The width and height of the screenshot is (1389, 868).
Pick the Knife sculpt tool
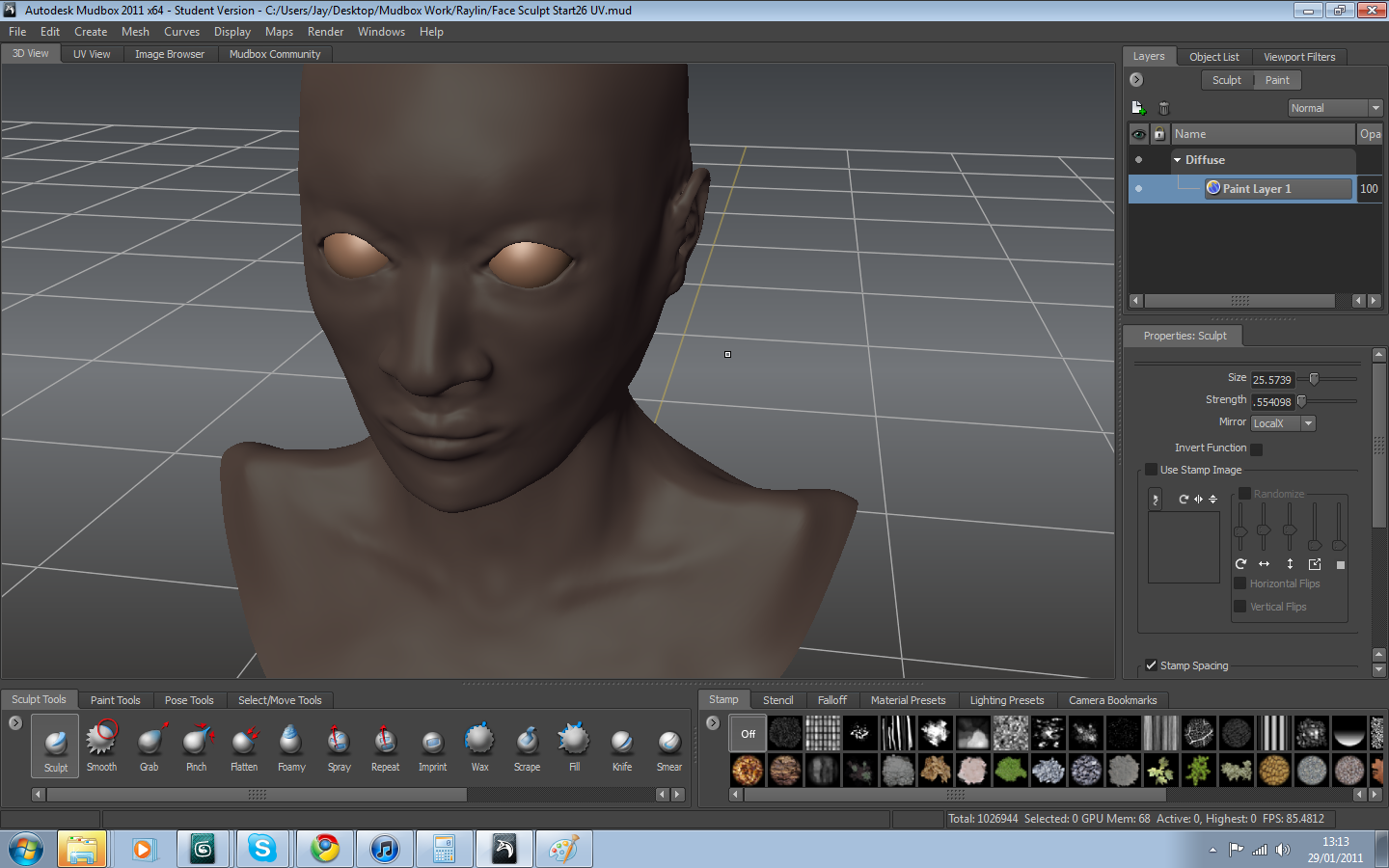[x=621, y=743]
